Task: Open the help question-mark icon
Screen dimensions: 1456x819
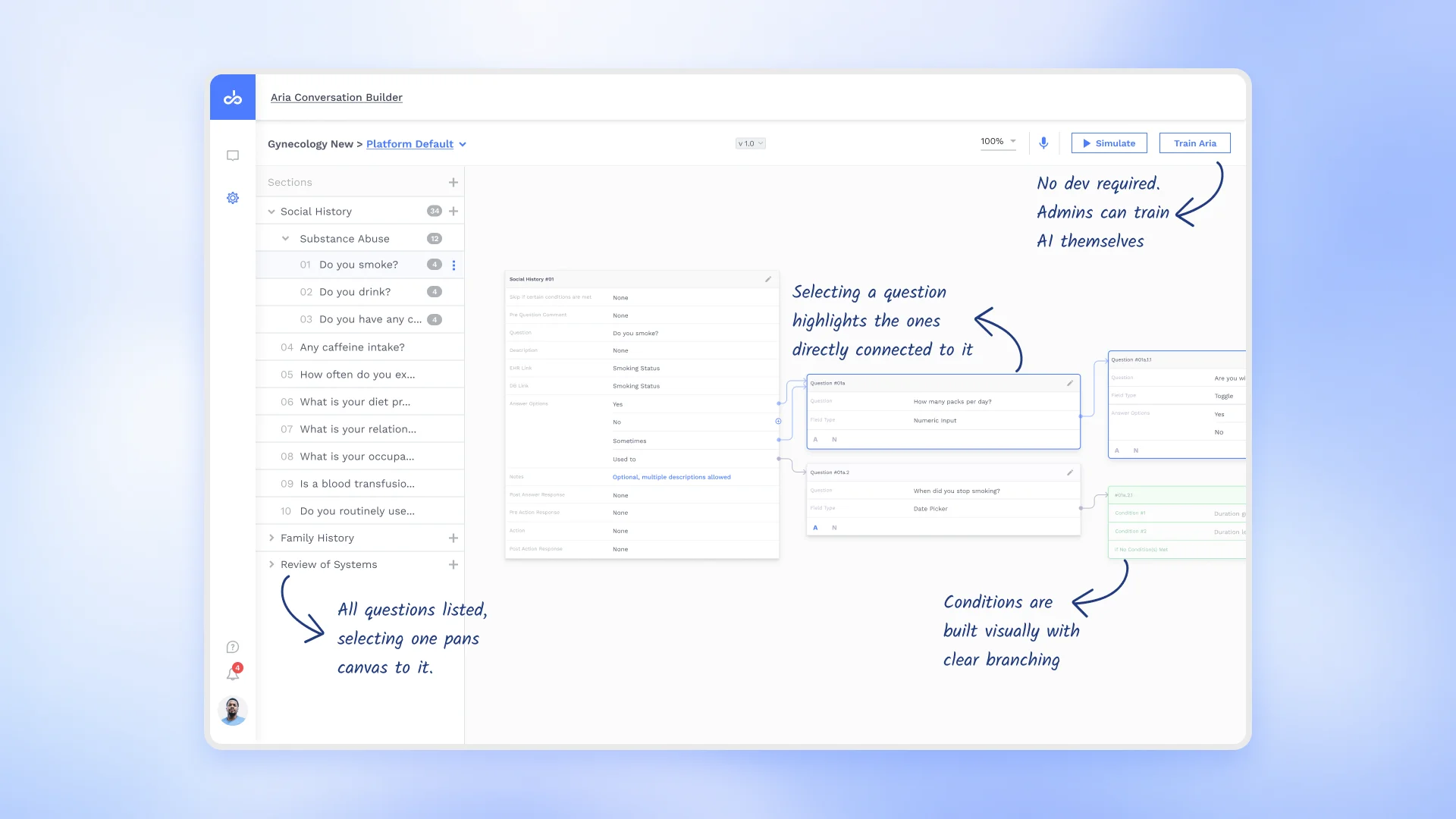Action: pos(233,647)
